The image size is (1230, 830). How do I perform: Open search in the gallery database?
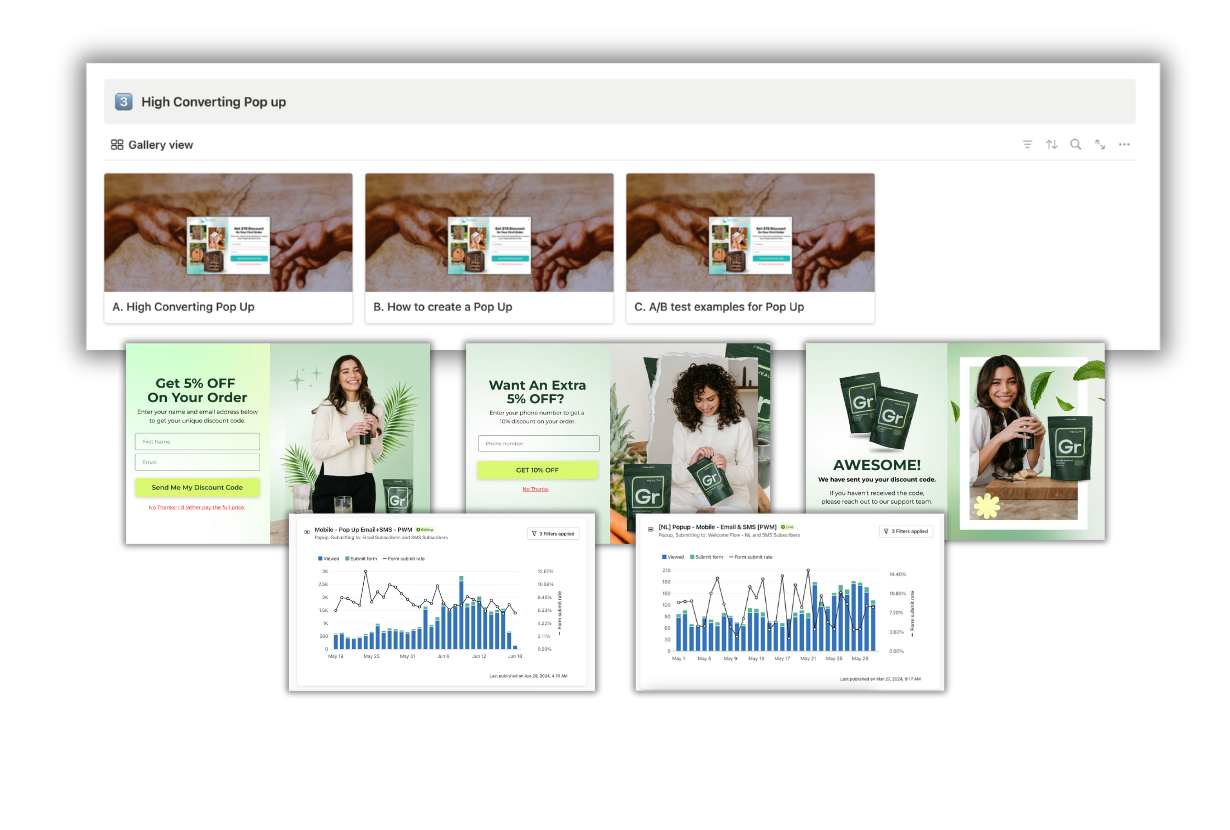tap(1075, 145)
